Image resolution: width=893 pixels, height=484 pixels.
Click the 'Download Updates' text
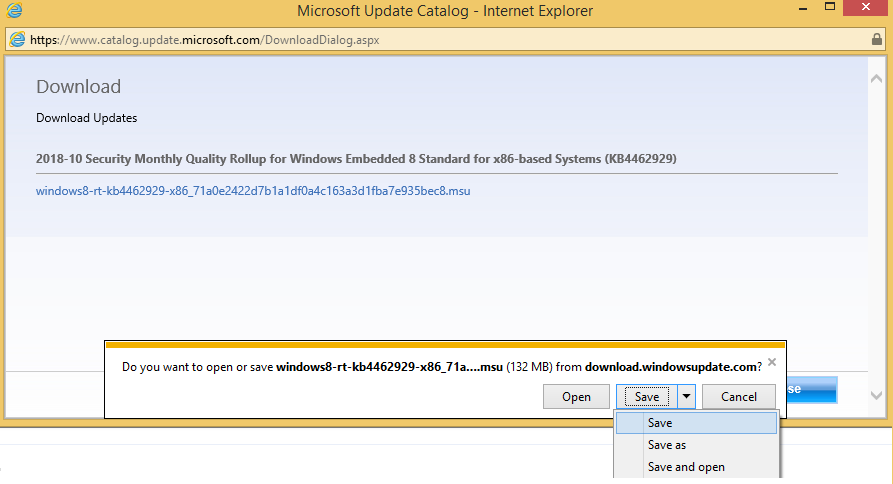[x=87, y=118]
